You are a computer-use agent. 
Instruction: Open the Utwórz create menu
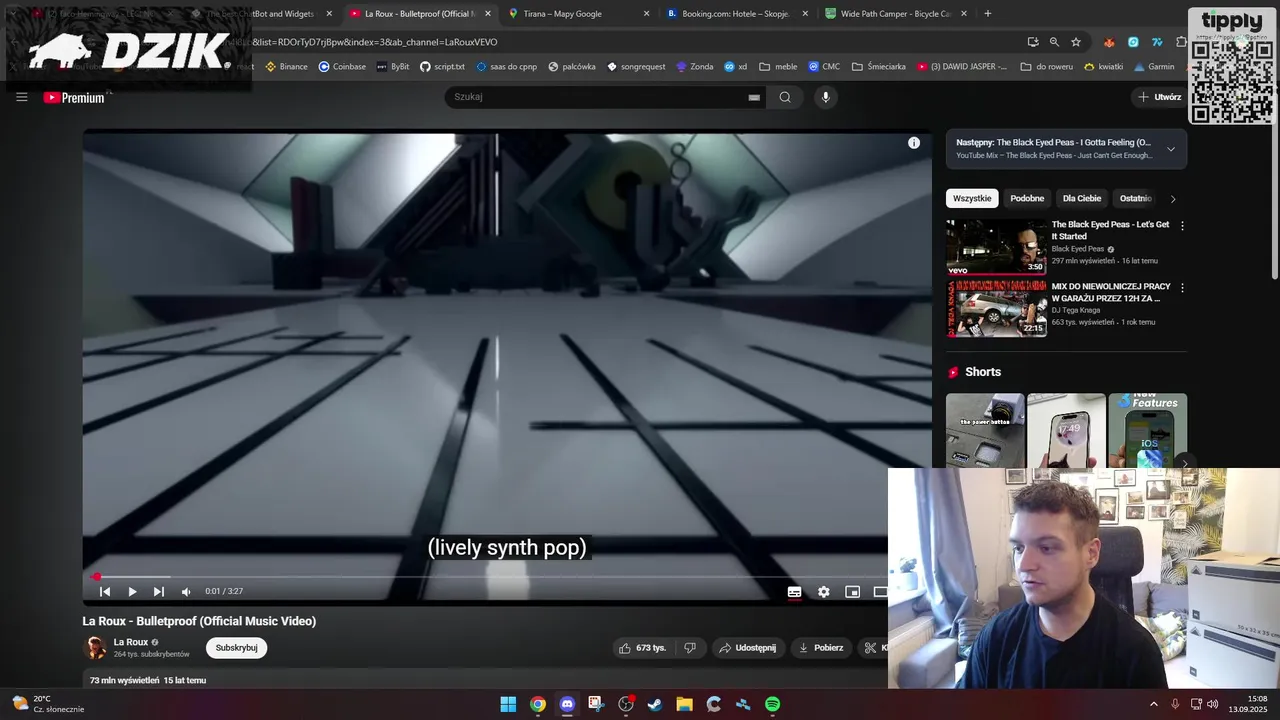1160,97
